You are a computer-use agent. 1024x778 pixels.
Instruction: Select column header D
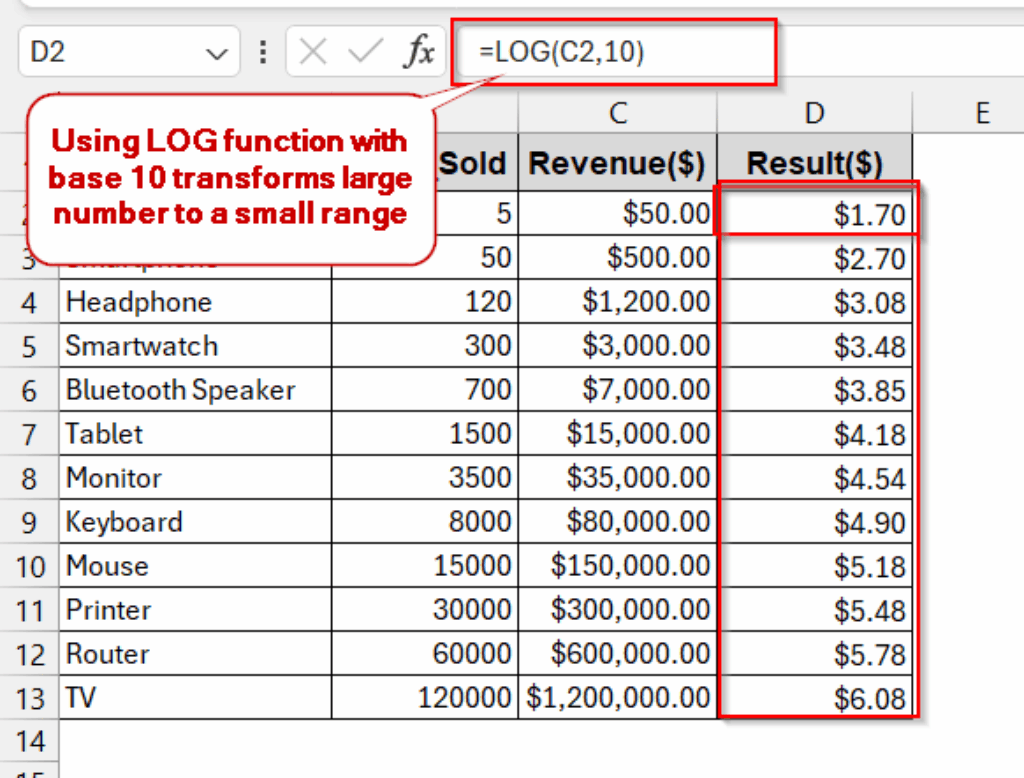[813, 113]
